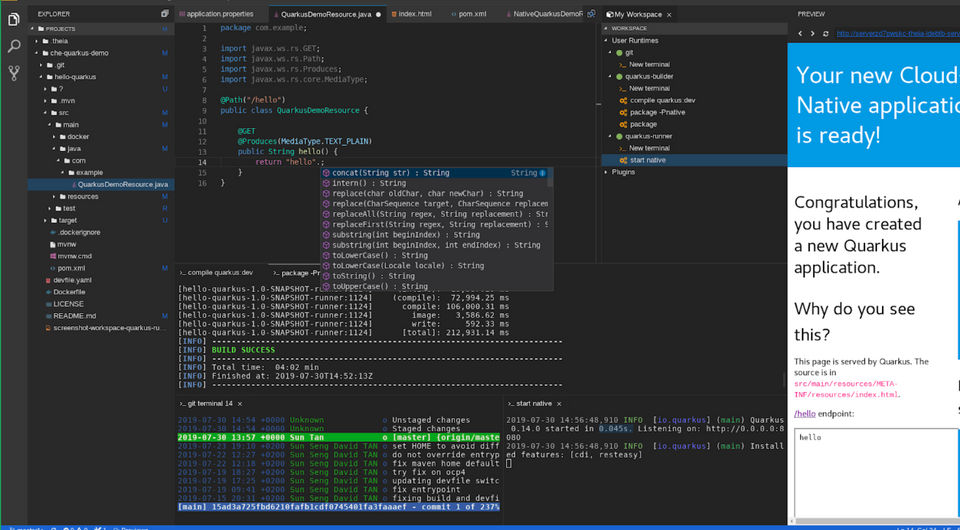Go forward in the Preview panel
960x530 pixels.
(812, 34)
